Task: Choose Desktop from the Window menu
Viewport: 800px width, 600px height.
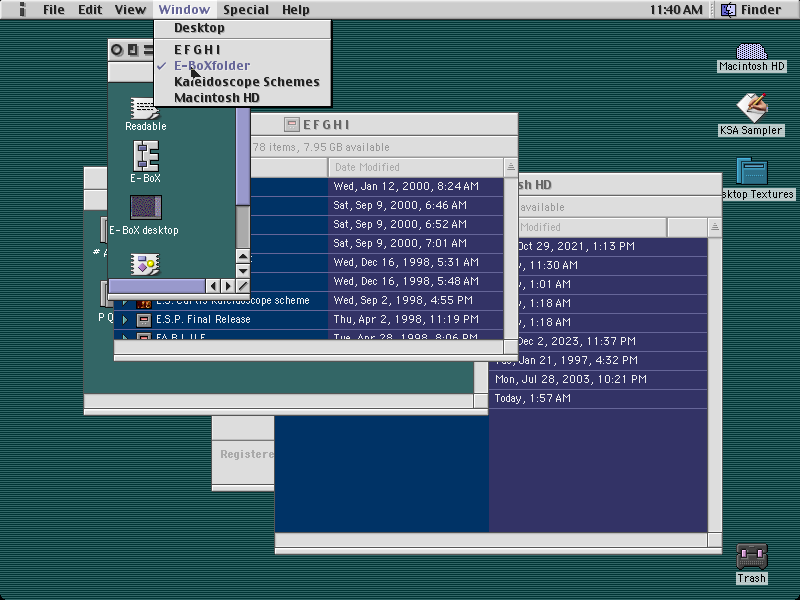Action: click(x=242, y=28)
